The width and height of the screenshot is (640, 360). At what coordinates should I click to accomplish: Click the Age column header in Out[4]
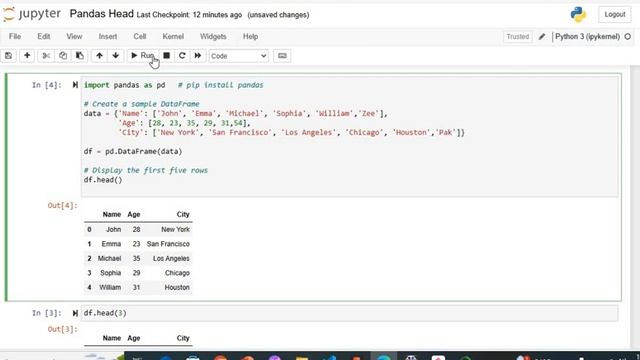pyautogui.click(x=133, y=215)
